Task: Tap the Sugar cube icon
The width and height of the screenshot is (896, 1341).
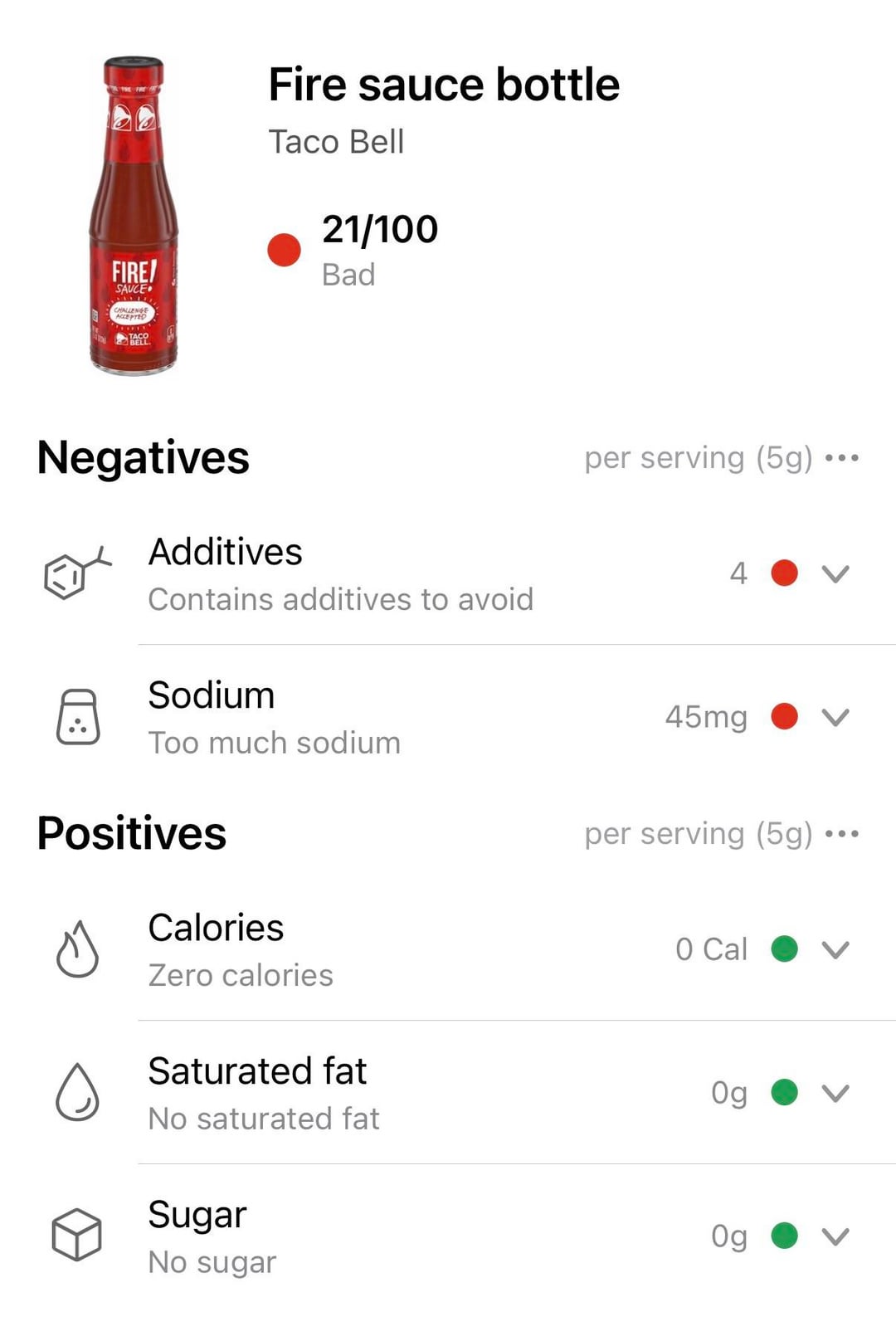Action: click(x=76, y=1236)
